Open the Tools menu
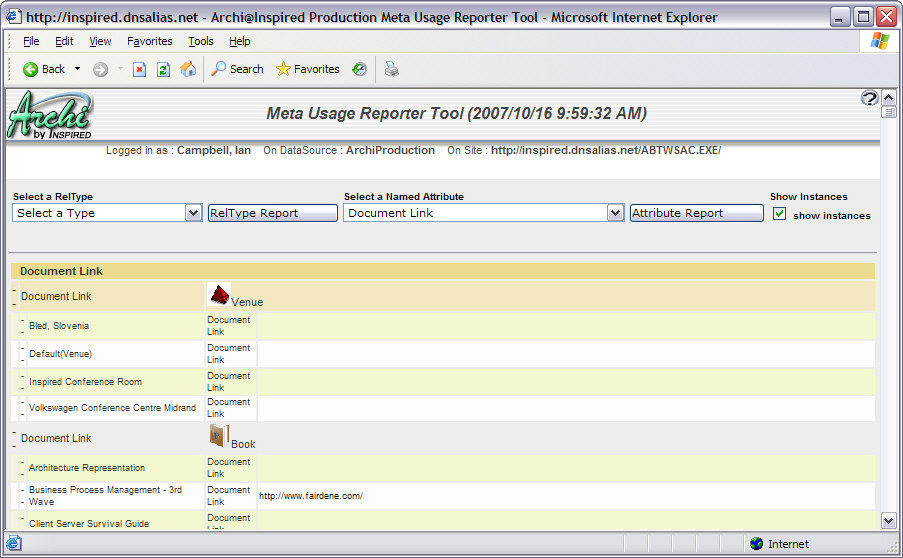This screenshot has height=558, width=903. 201,41
